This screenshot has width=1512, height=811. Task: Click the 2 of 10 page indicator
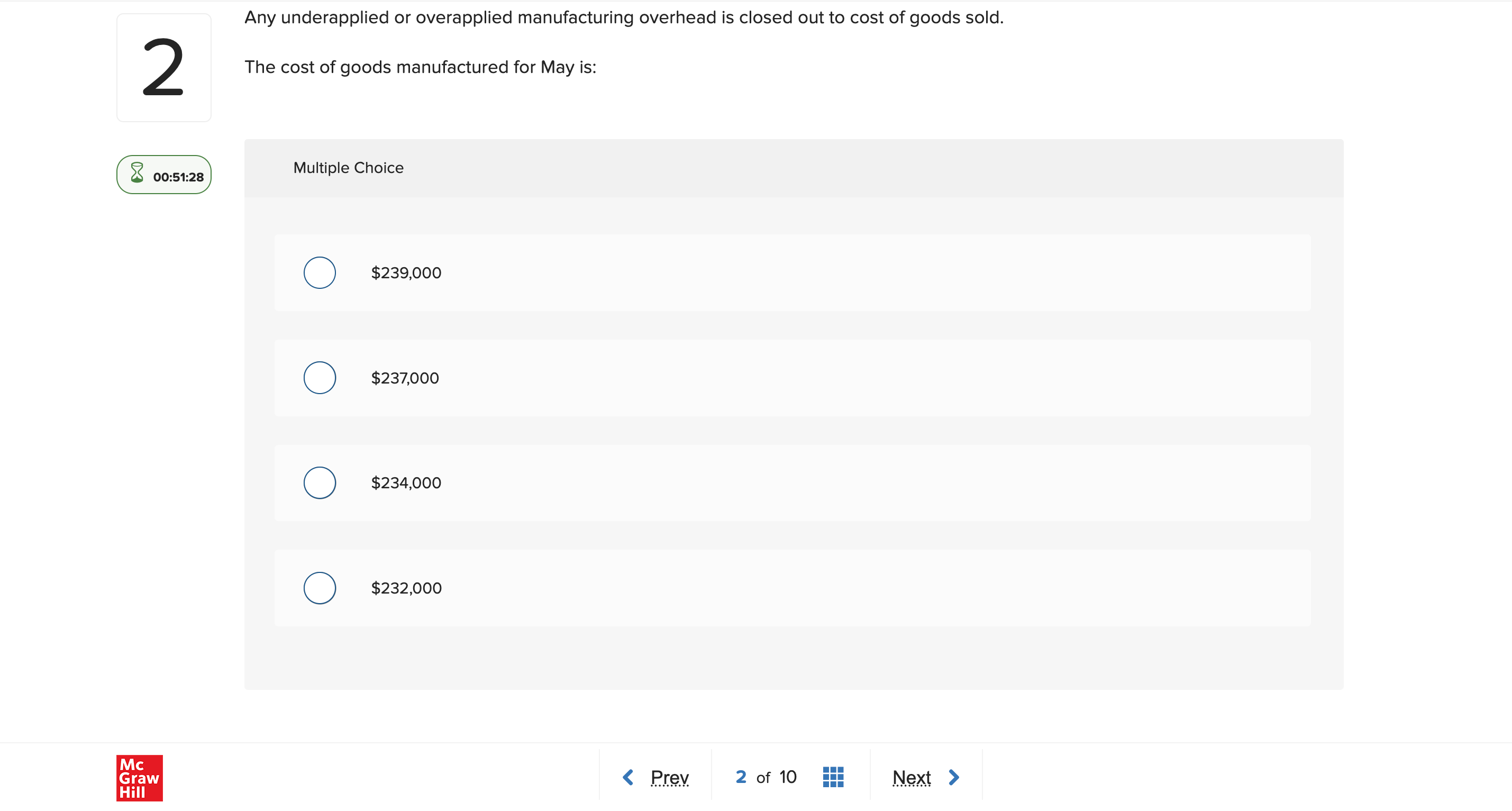point(766,777)
